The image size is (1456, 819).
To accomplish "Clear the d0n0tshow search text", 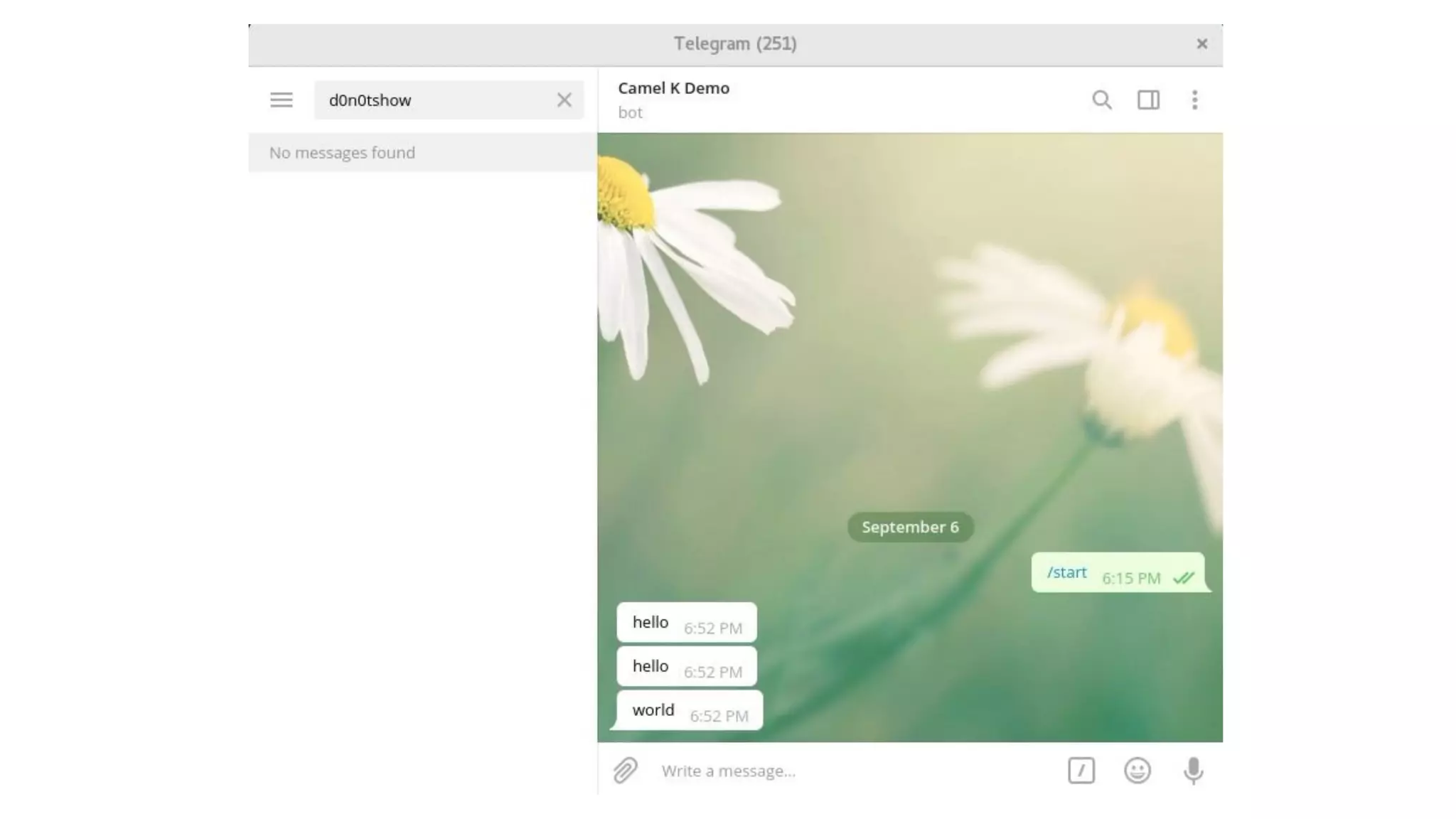I will point(564,100).
